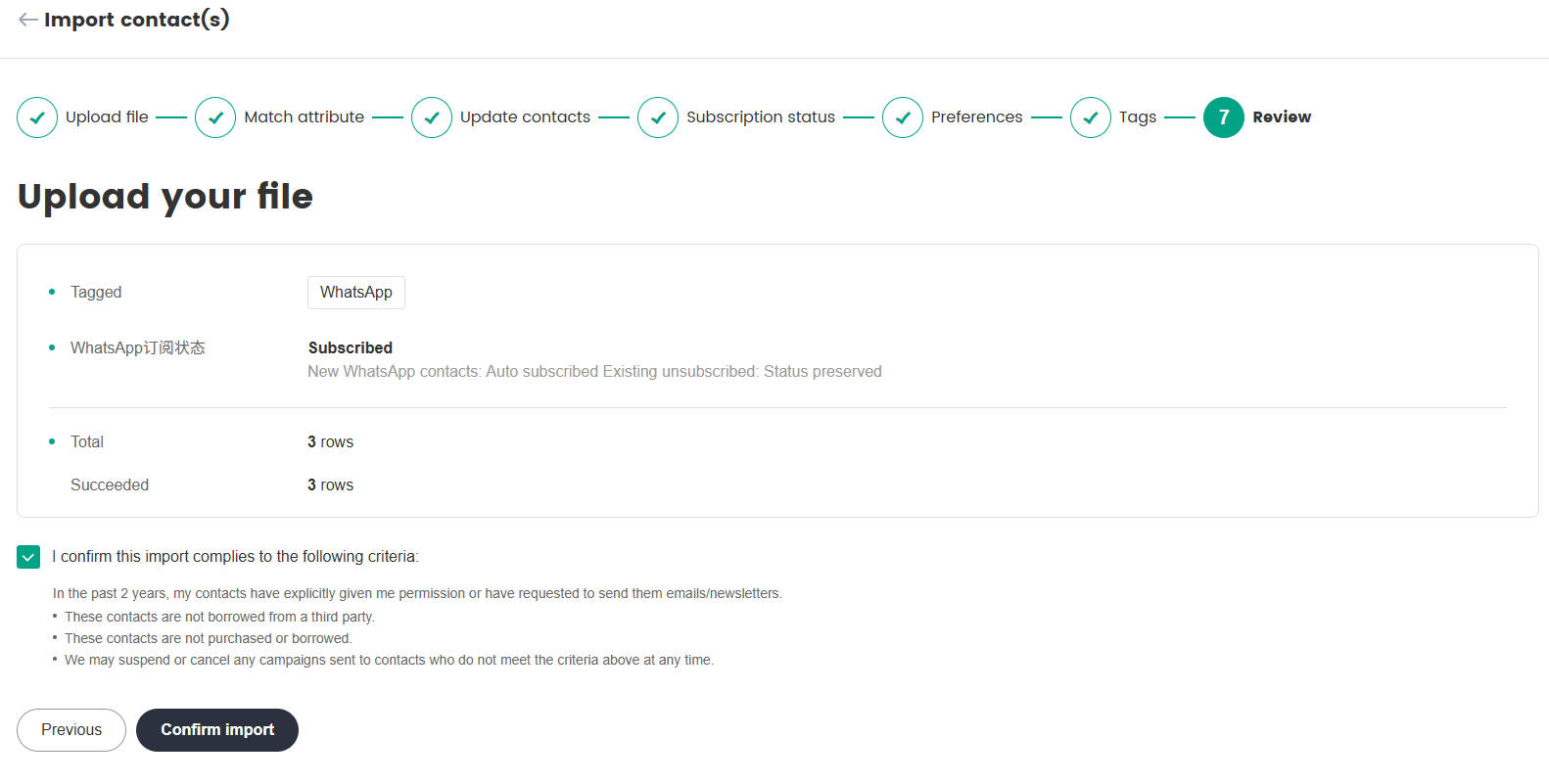Image resolution: width=1549 pixels, height=784 pixels.
Task: Click the WhatsApp tag chip
Action: (356, 293)
